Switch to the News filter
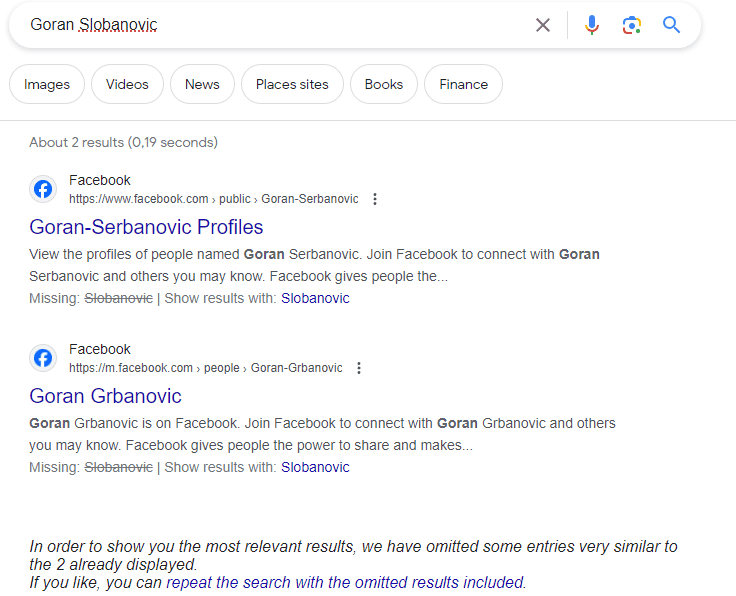This screenshot has width=736, height=596. click(202, 84)
